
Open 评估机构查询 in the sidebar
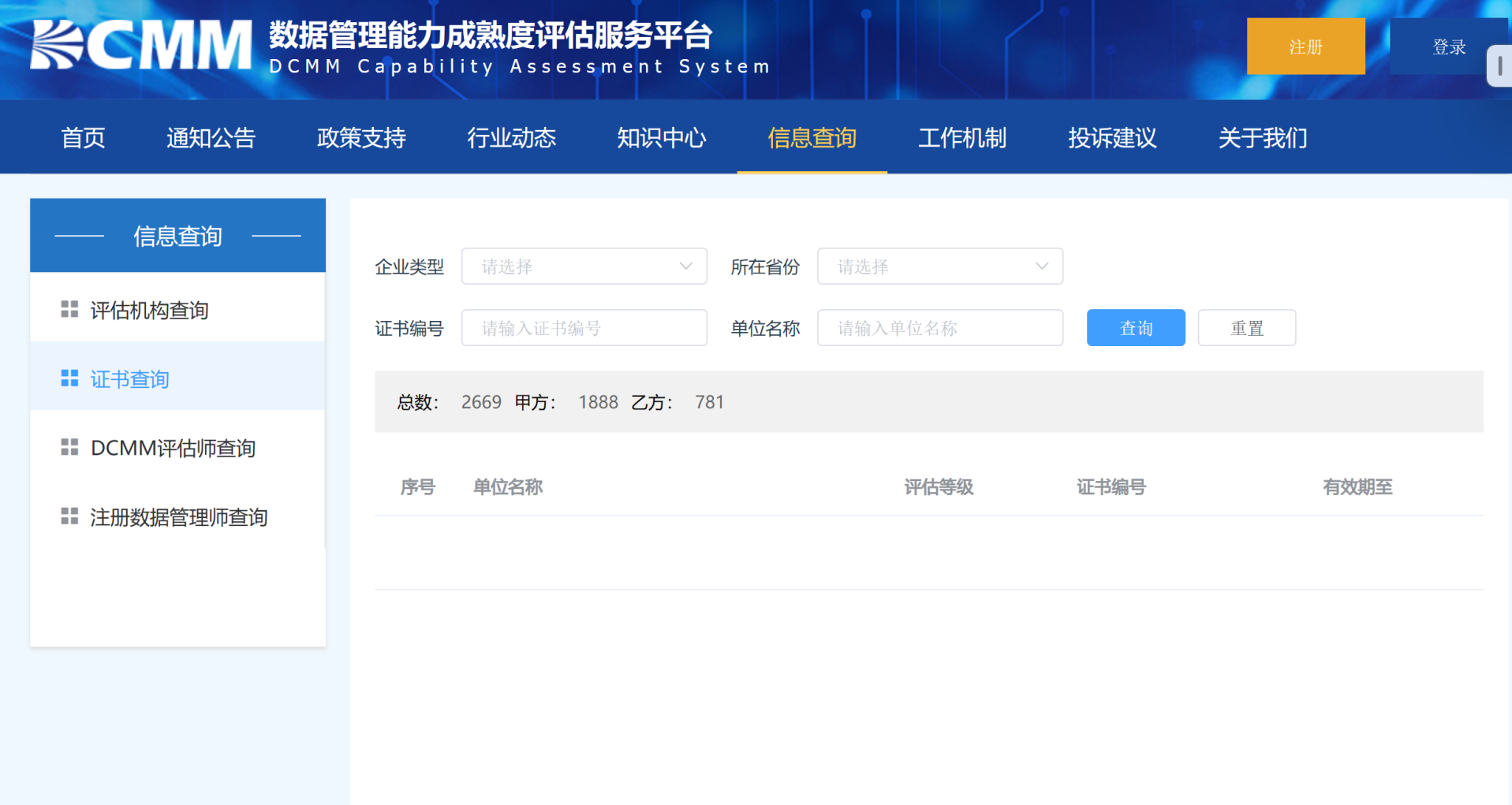tap(177, 309)
